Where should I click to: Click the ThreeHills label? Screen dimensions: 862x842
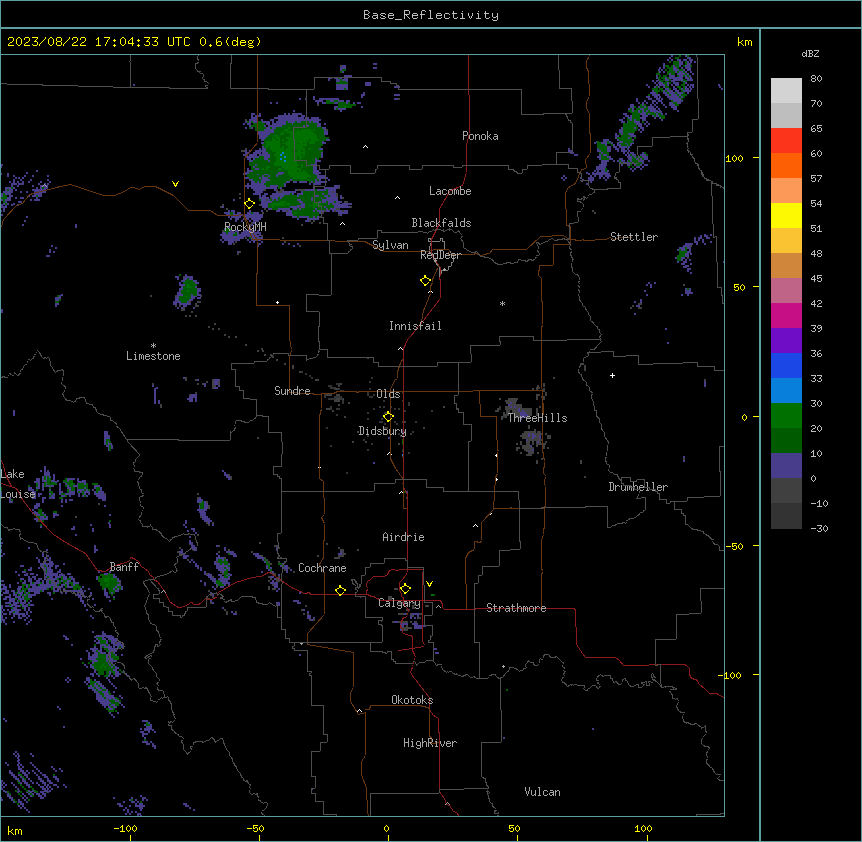[x=537, y=418]
